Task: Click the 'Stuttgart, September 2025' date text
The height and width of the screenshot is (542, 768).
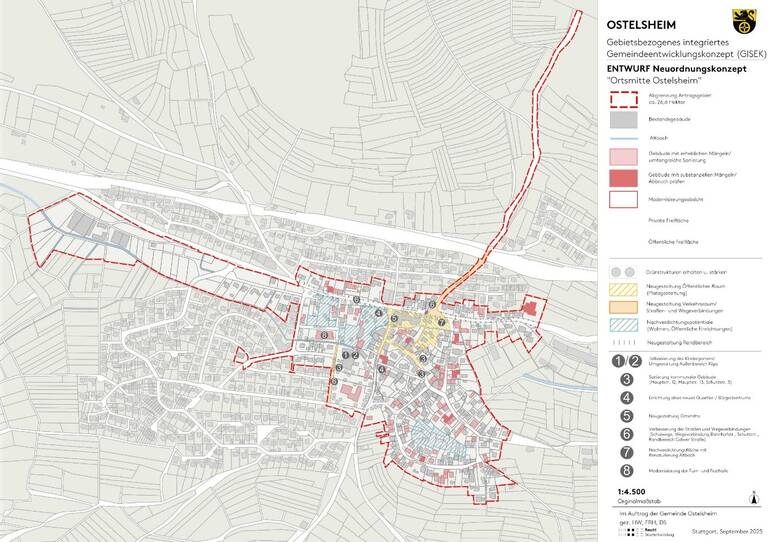Action: pyautogui.click(x=728, y=531)
